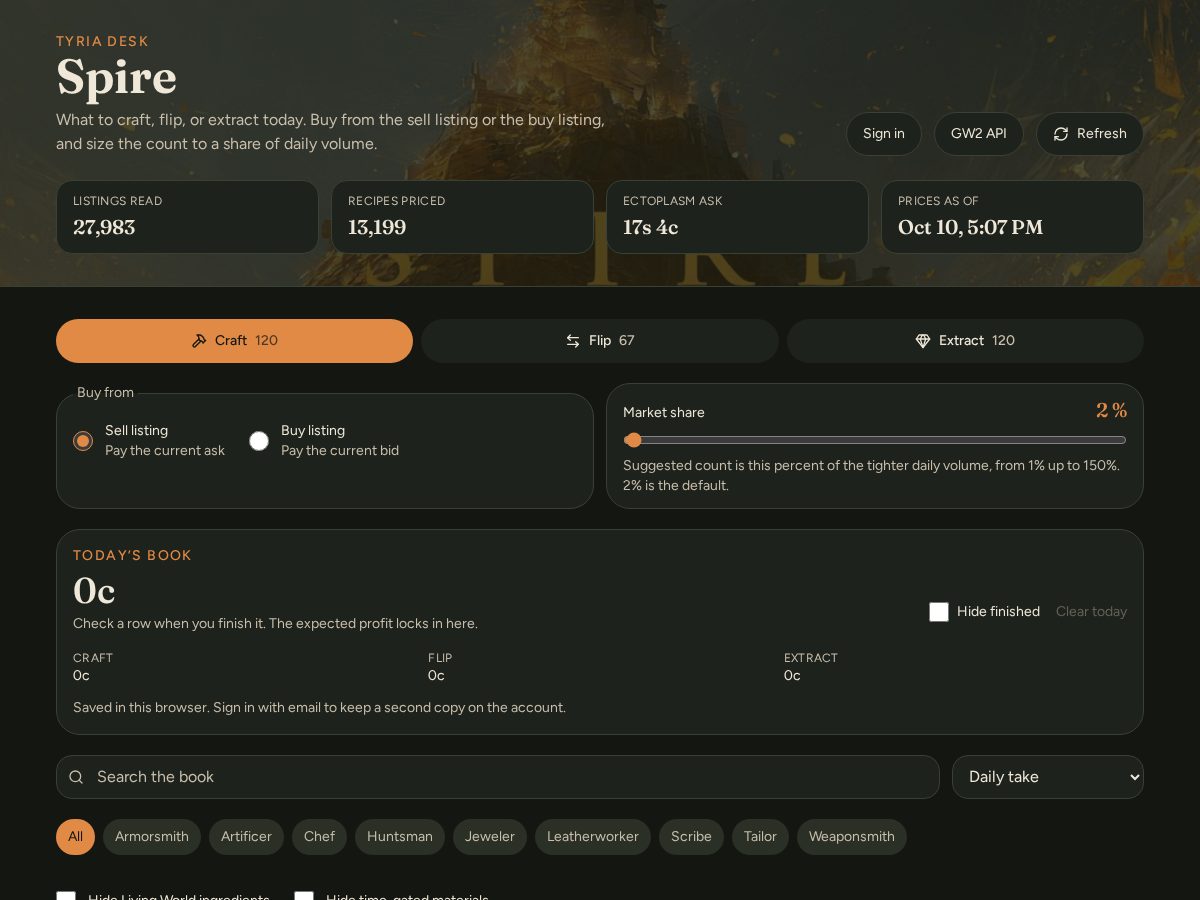Click the Listings Read 27,983 card

[x=187, y=217]
